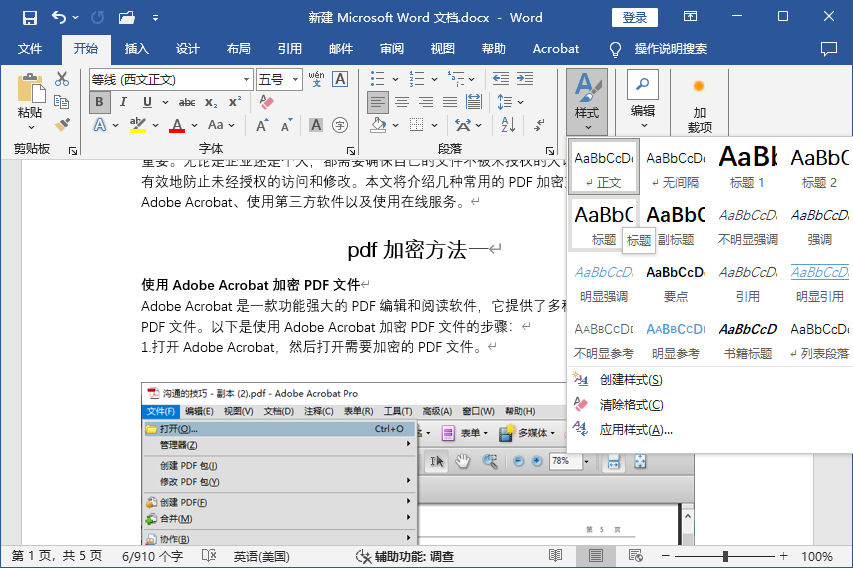Open the 文件 tab
This screenshot has height=568, width=853.
point(29,49)
